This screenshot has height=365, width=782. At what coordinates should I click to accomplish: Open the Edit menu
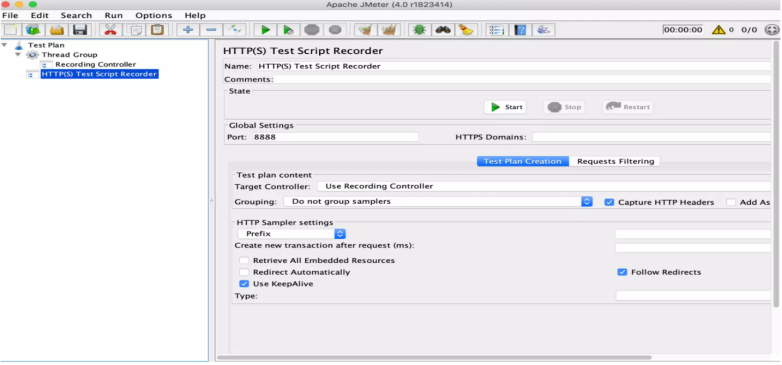point(39,15)
